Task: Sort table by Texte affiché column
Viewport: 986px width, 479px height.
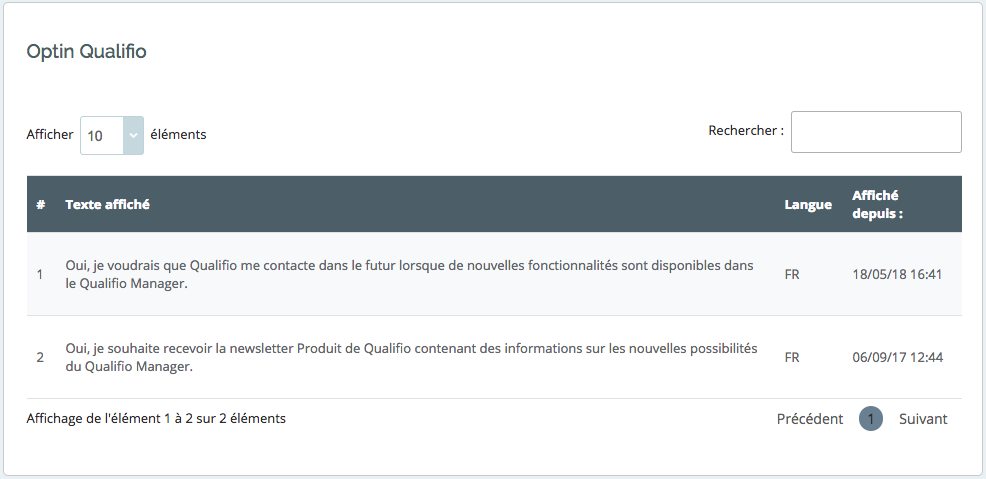Action: (108, 204)
